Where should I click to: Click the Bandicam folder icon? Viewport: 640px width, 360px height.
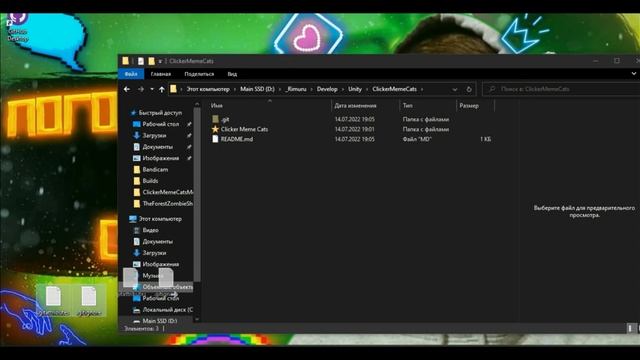[137, 169]
